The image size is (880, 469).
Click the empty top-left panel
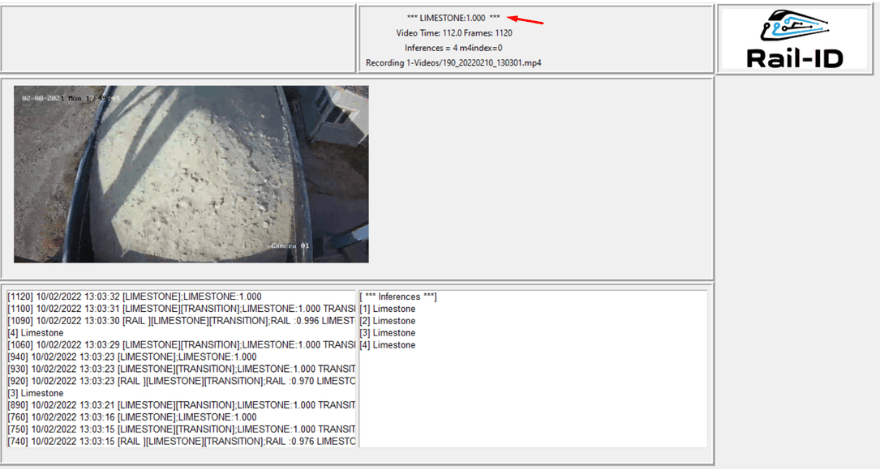point(178,39)
